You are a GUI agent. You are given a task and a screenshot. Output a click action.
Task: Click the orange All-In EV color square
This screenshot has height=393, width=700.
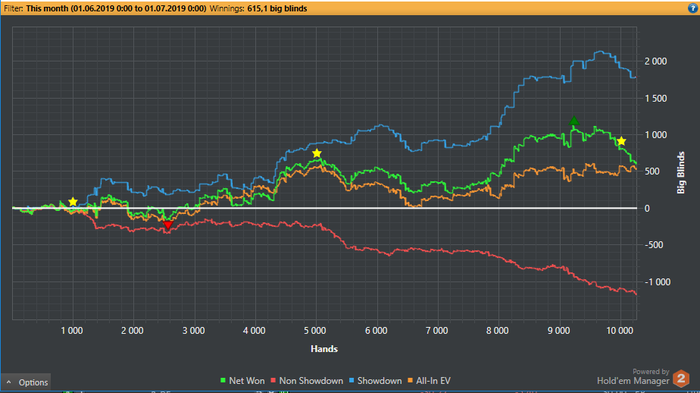click(410, 380)
